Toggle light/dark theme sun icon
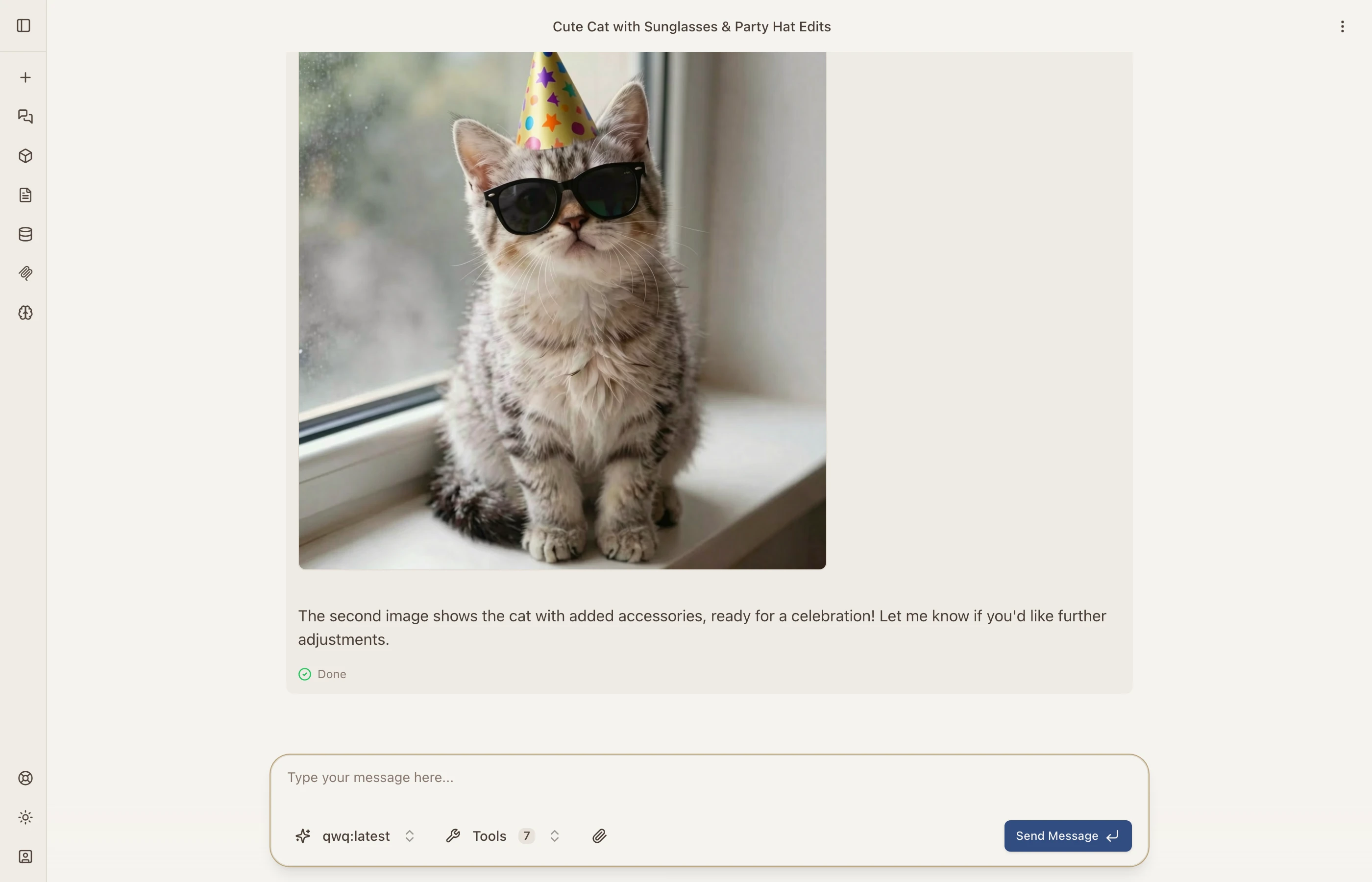 click(x=25, y=817)
